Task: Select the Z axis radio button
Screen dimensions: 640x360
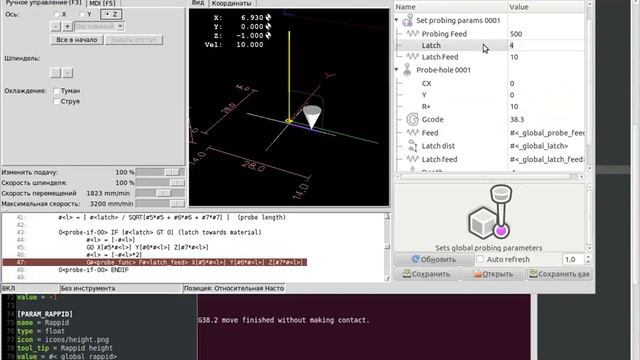Action: [x=107, y=14]
